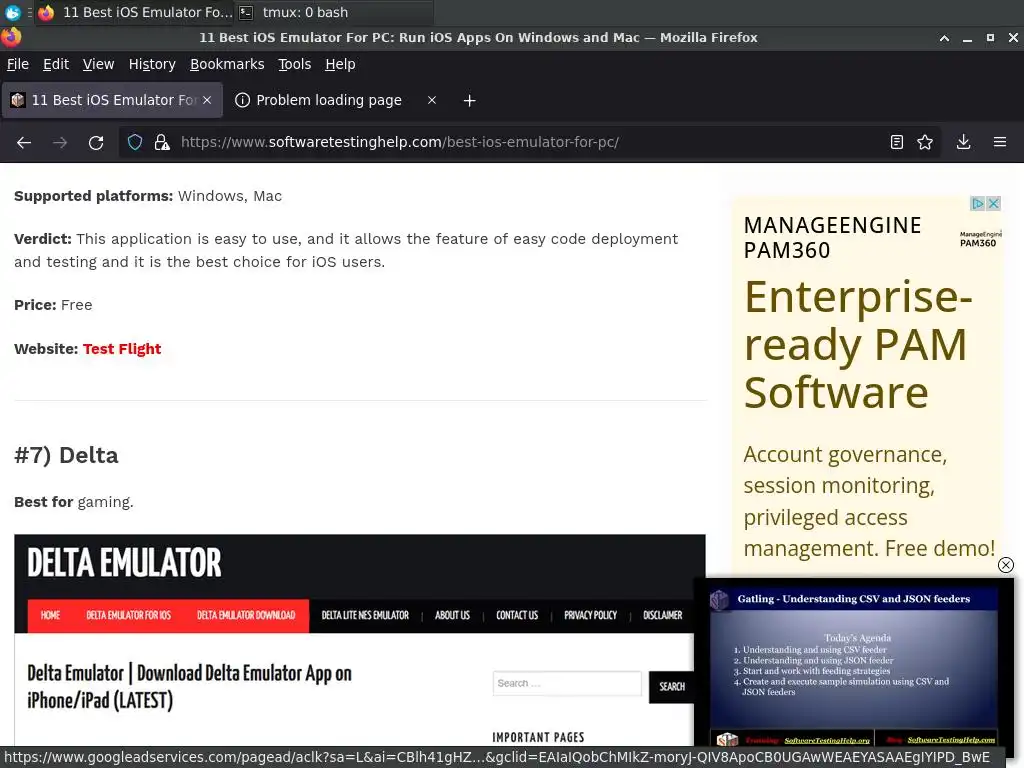Open the Edit menu
Image resolution: width=1024 pixels, height=768 pixels.
(x=56, y=64)
